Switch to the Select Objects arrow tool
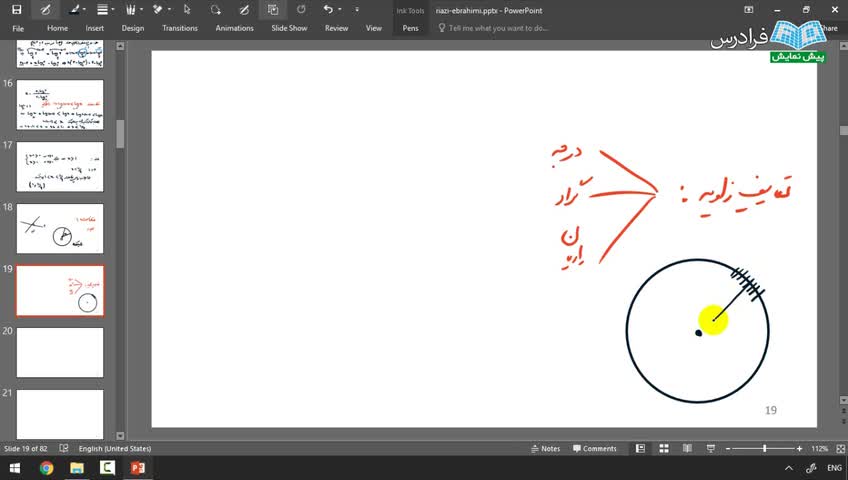This screenshot has height=480, width=848. (x=187, y=9)
